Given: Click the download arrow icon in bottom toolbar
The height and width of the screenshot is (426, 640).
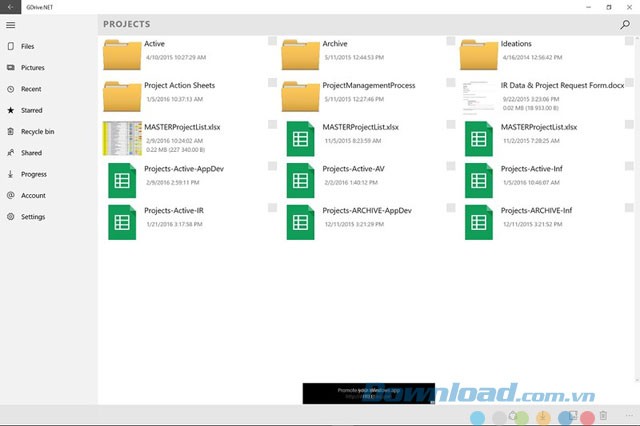Looking at the screenshot, I should 543,416.
